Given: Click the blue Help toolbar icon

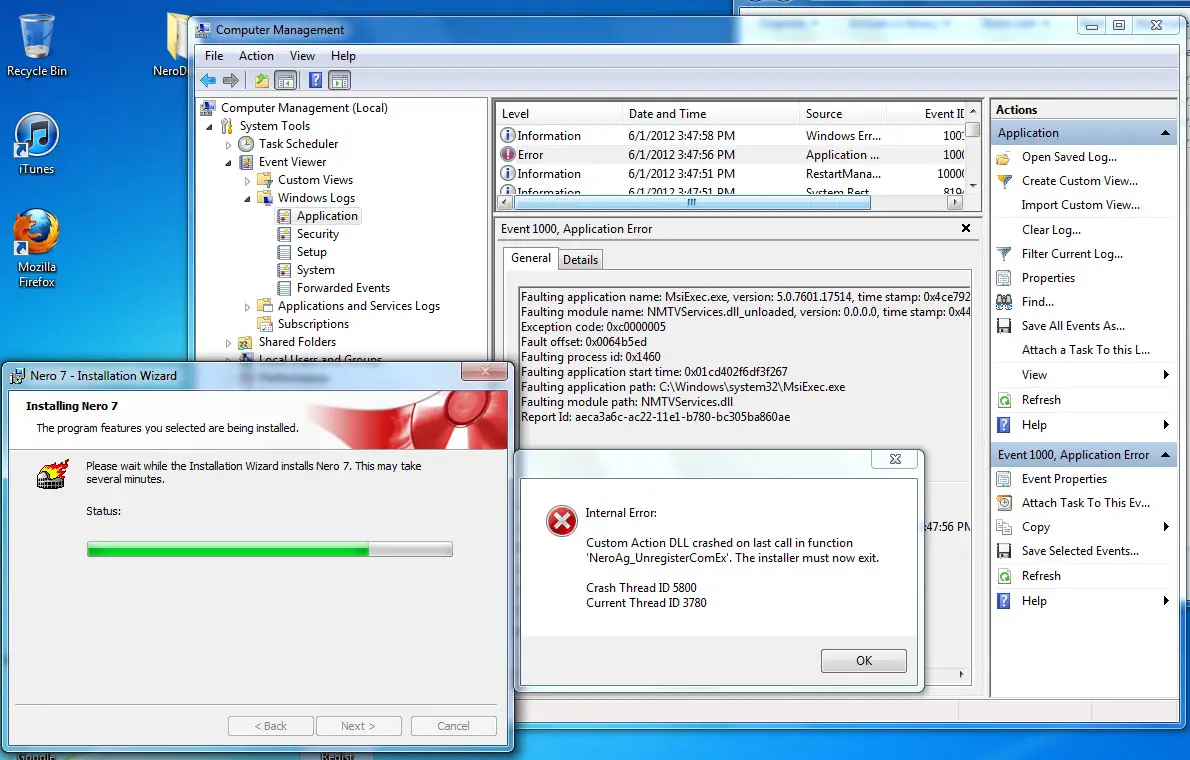Looking at the screenshot, I should click(316, 80).
